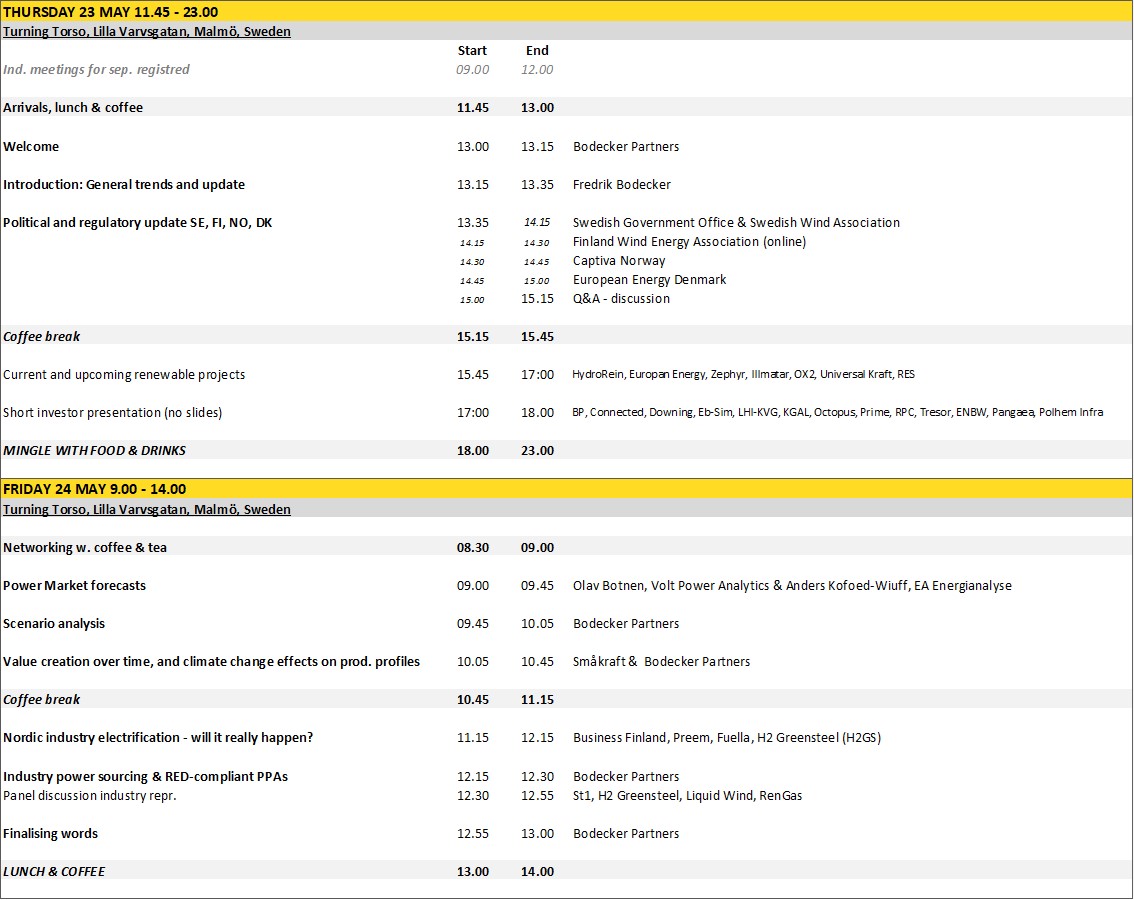Screen dimensions: 1134x900
Task: Click the 14.00 end time cell
Action: (537, 872)
